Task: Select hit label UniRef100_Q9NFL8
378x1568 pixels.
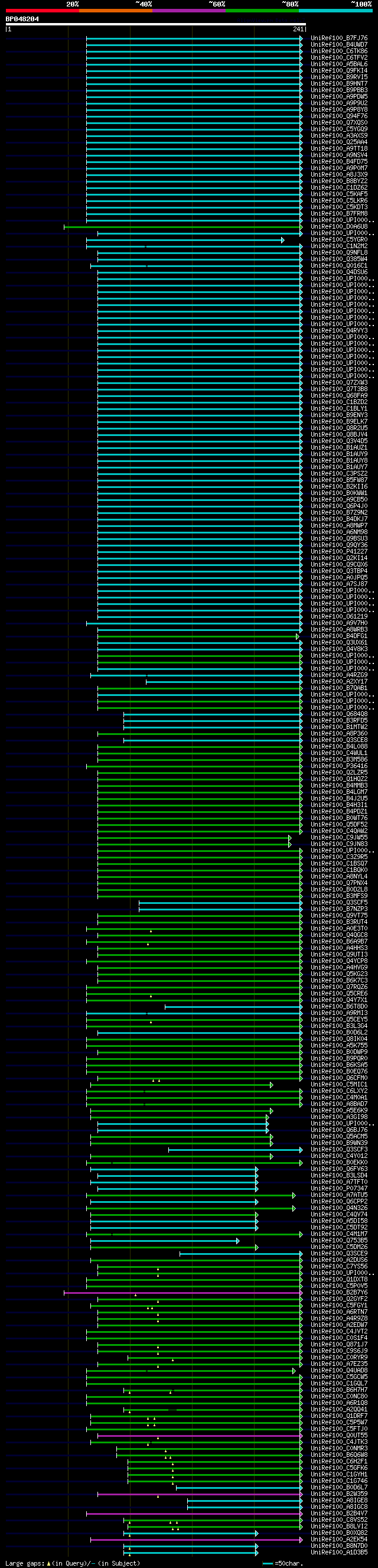Action: click(x=339, y=253)
